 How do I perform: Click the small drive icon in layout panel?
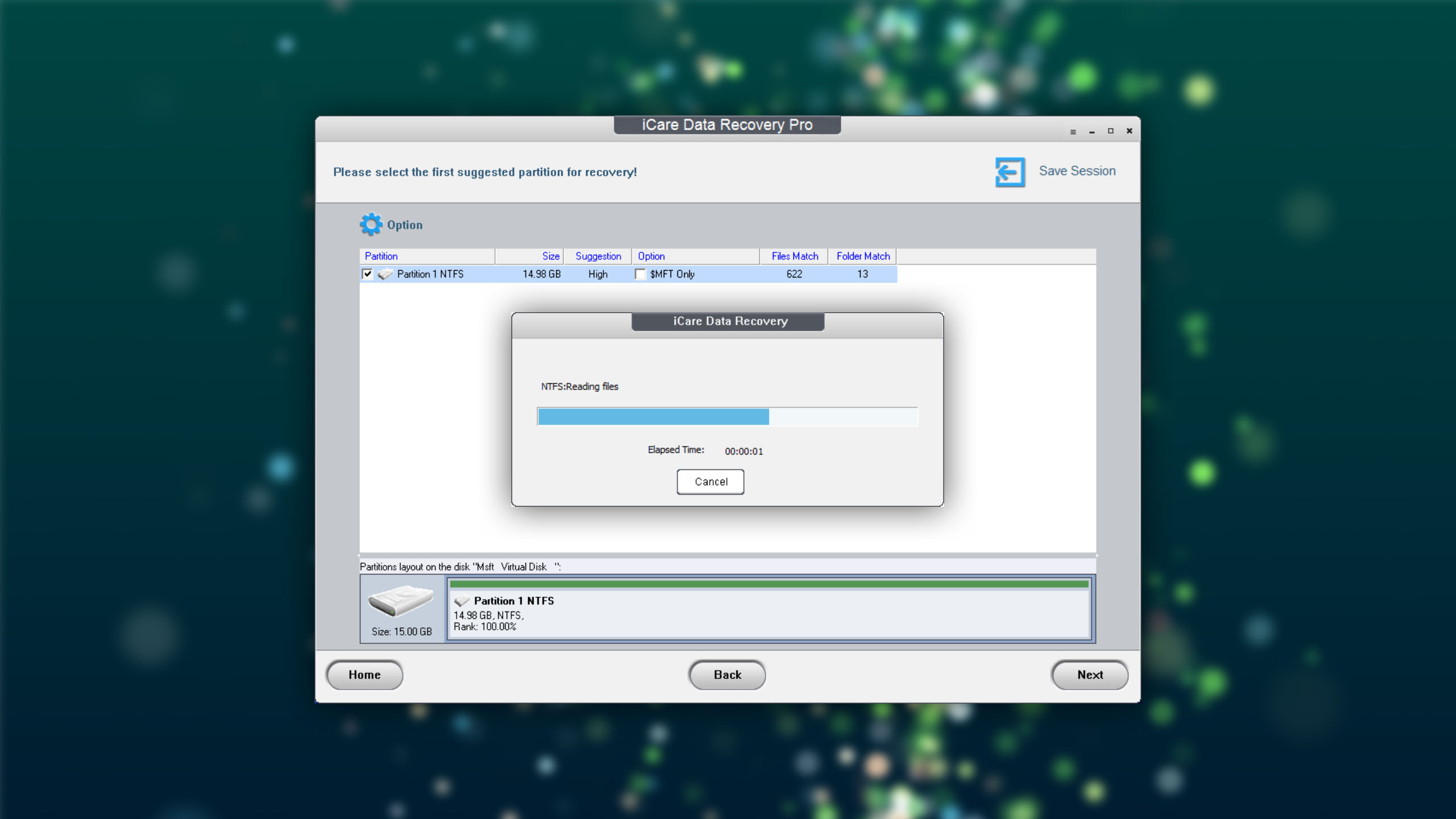(x=462, y=601)
